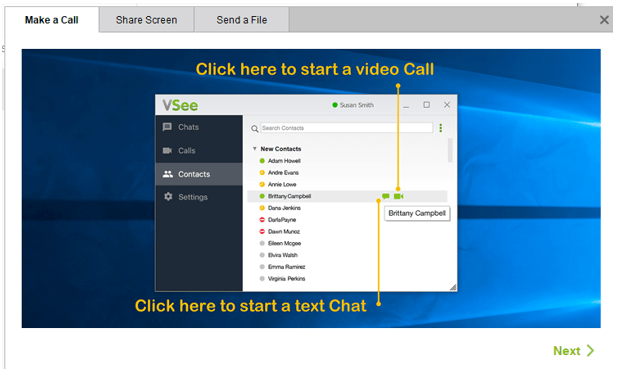The width and height of the screenshot is (621, 376).
Task: Click the Chats speech bubble icon
Action: click(x=167, y=127)
